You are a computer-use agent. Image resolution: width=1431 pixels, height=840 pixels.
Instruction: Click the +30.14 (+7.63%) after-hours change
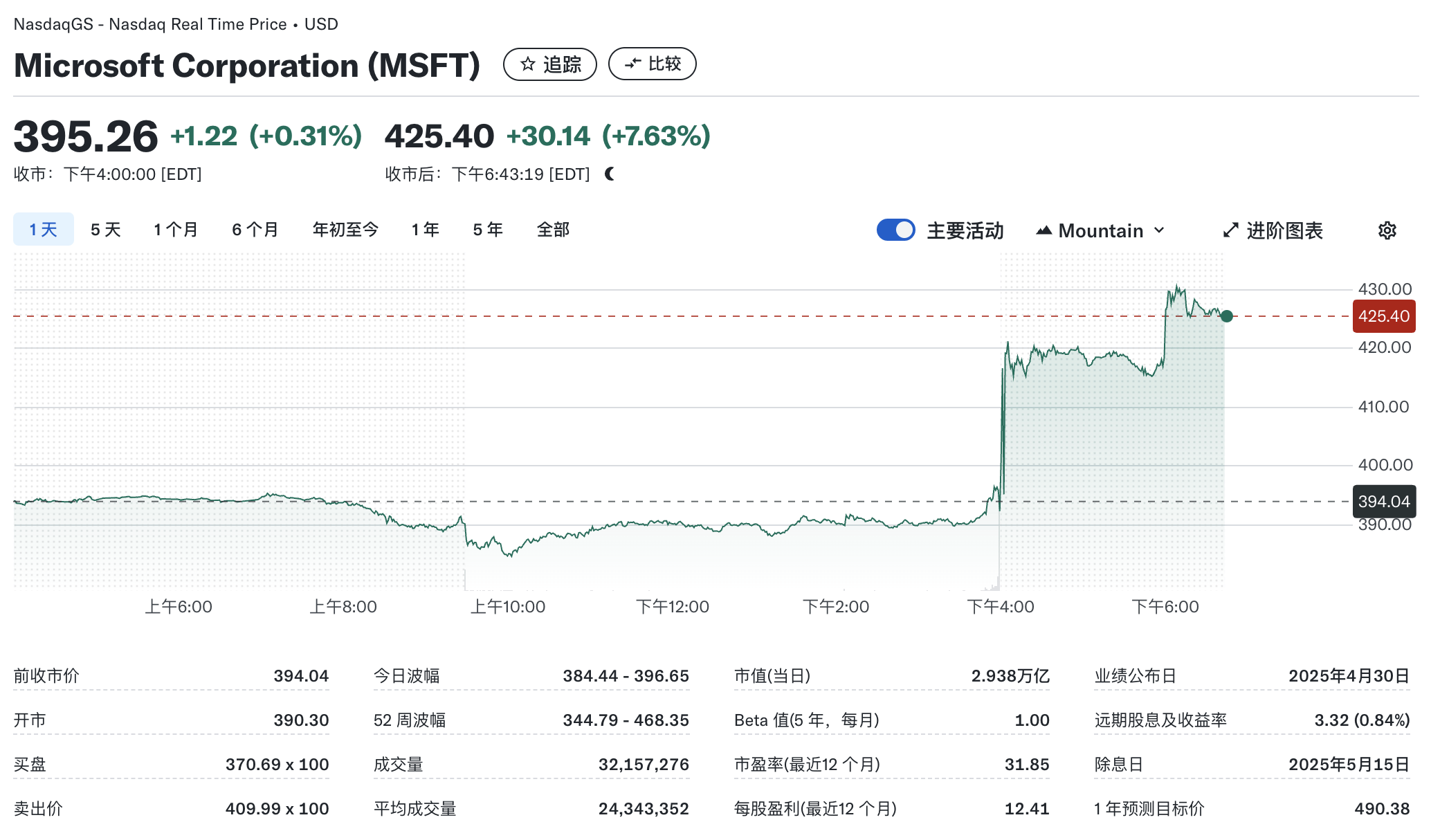click(608, 136)
